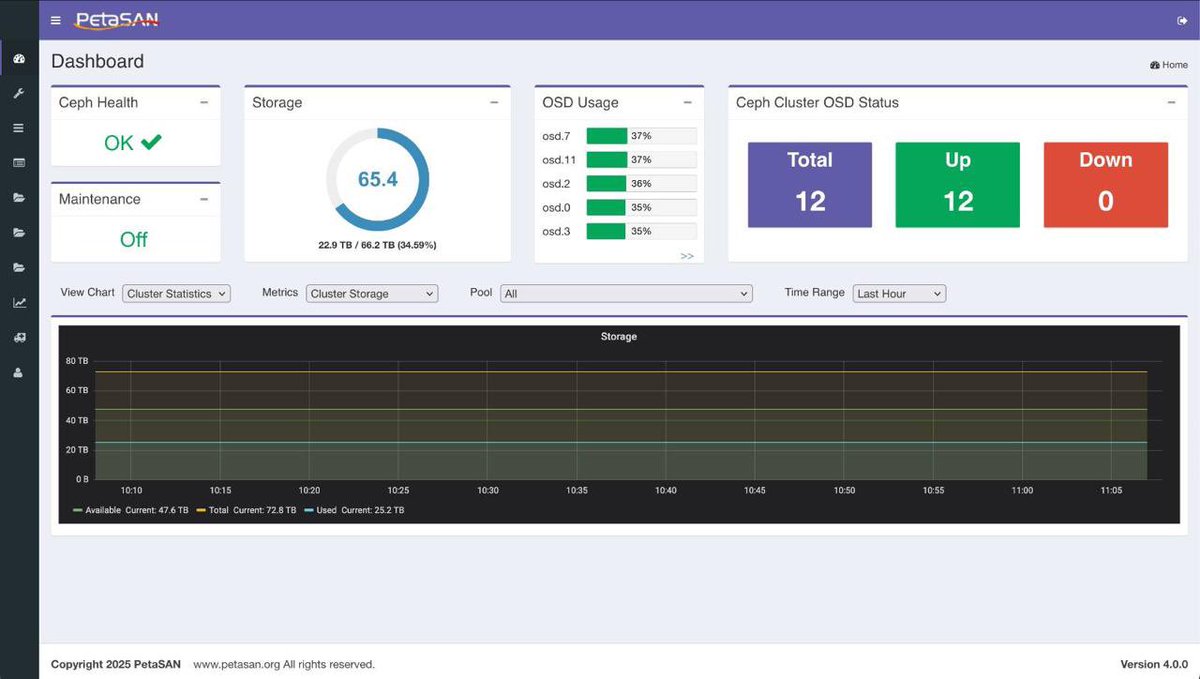Click the Copyright 2025 PetaSAN footer text

[x=116, y=664]
